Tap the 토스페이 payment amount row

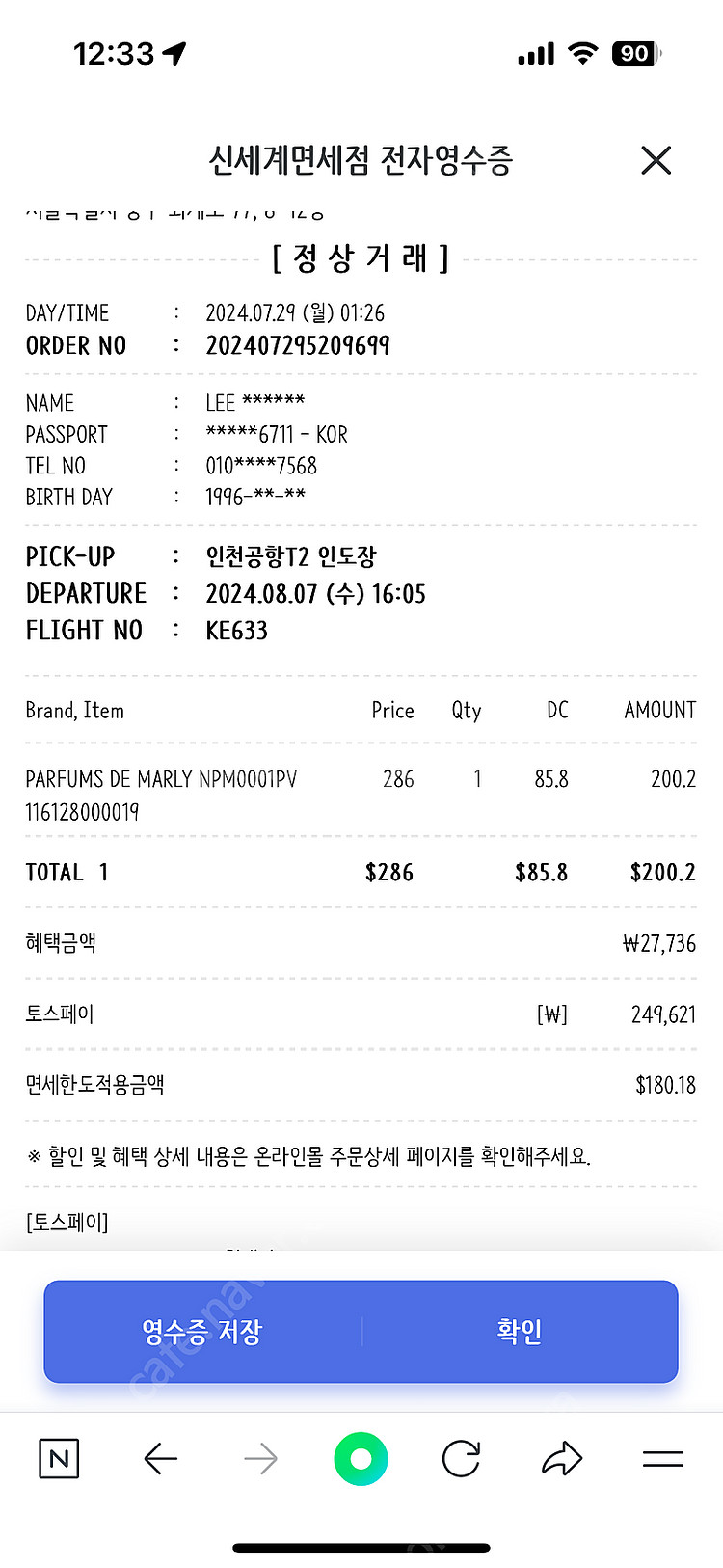click(x=361, y=1014)
